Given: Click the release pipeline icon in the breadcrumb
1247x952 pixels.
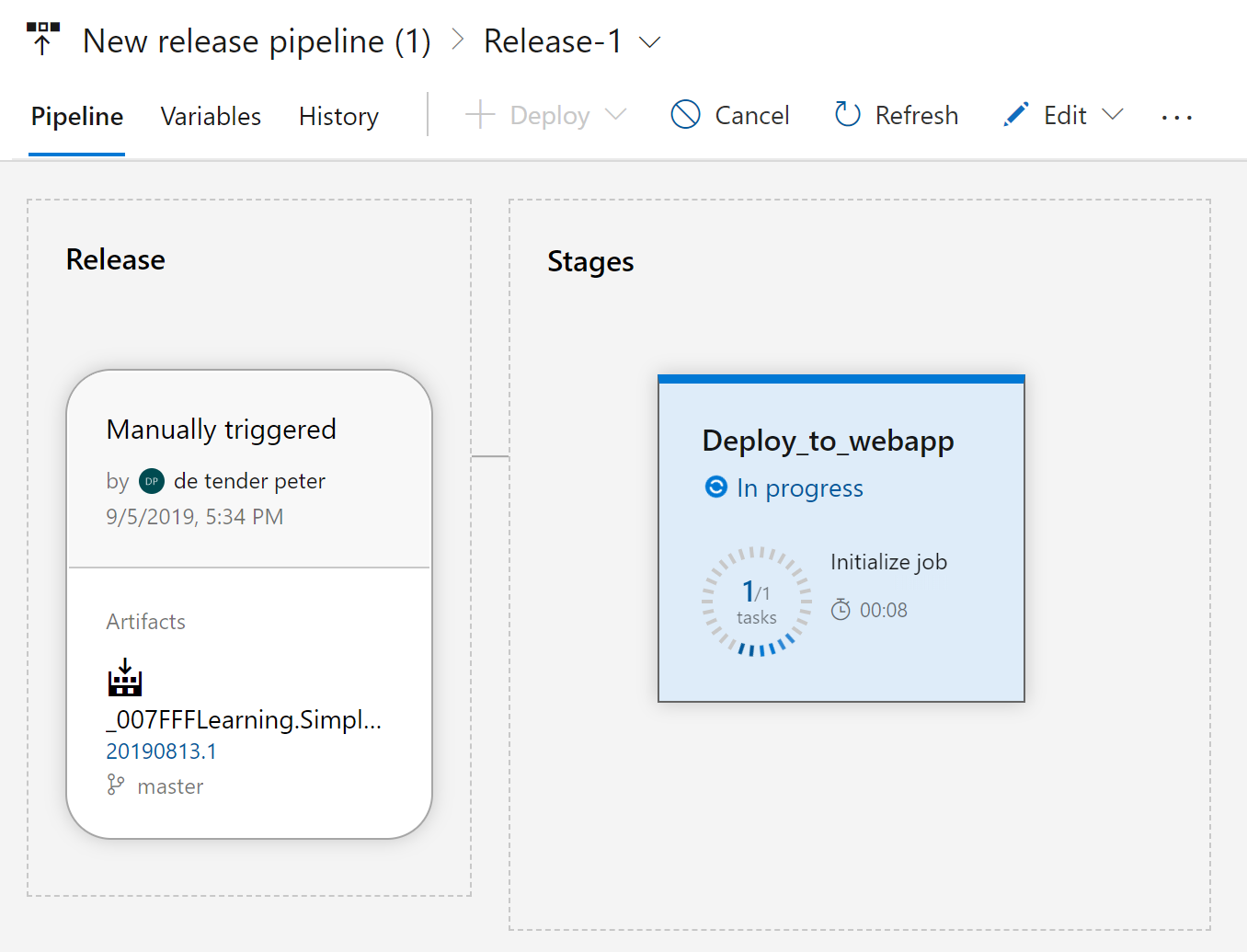Looking at the screenshot, I should (x=42, y=37).
